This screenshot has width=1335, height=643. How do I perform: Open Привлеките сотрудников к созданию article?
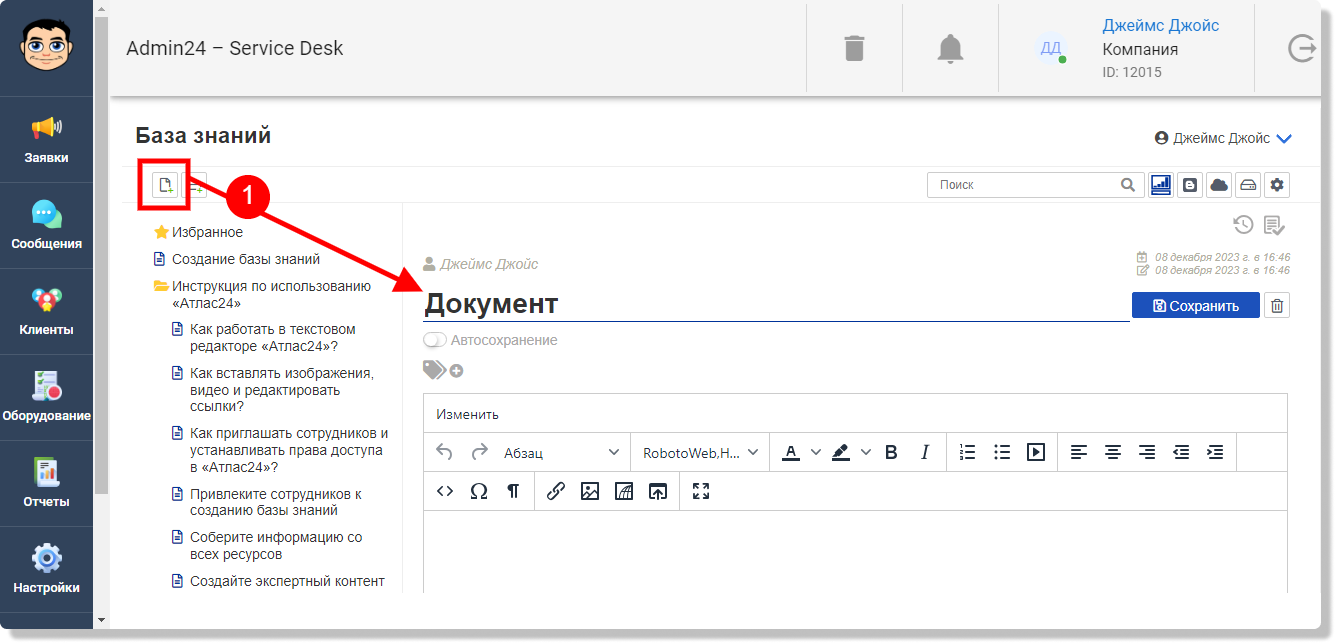point(276,502)
